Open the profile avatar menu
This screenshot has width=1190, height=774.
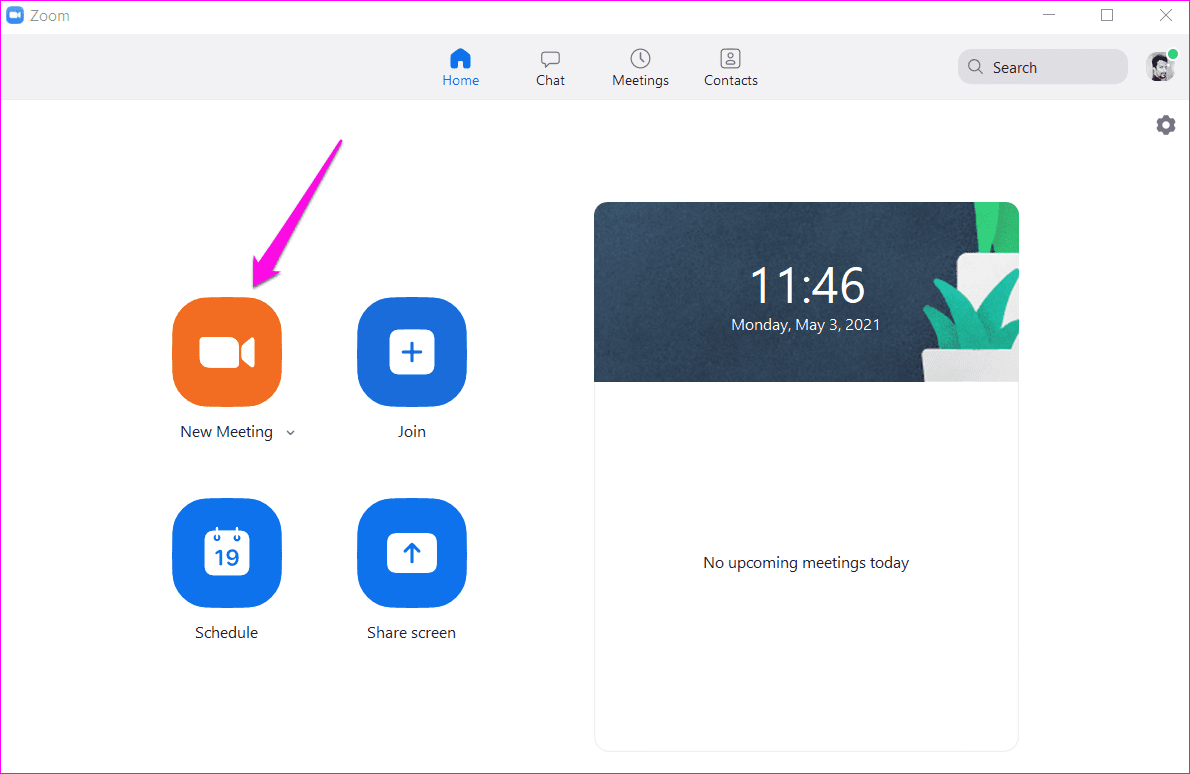pyautogui.click(x=1161, y=67)
